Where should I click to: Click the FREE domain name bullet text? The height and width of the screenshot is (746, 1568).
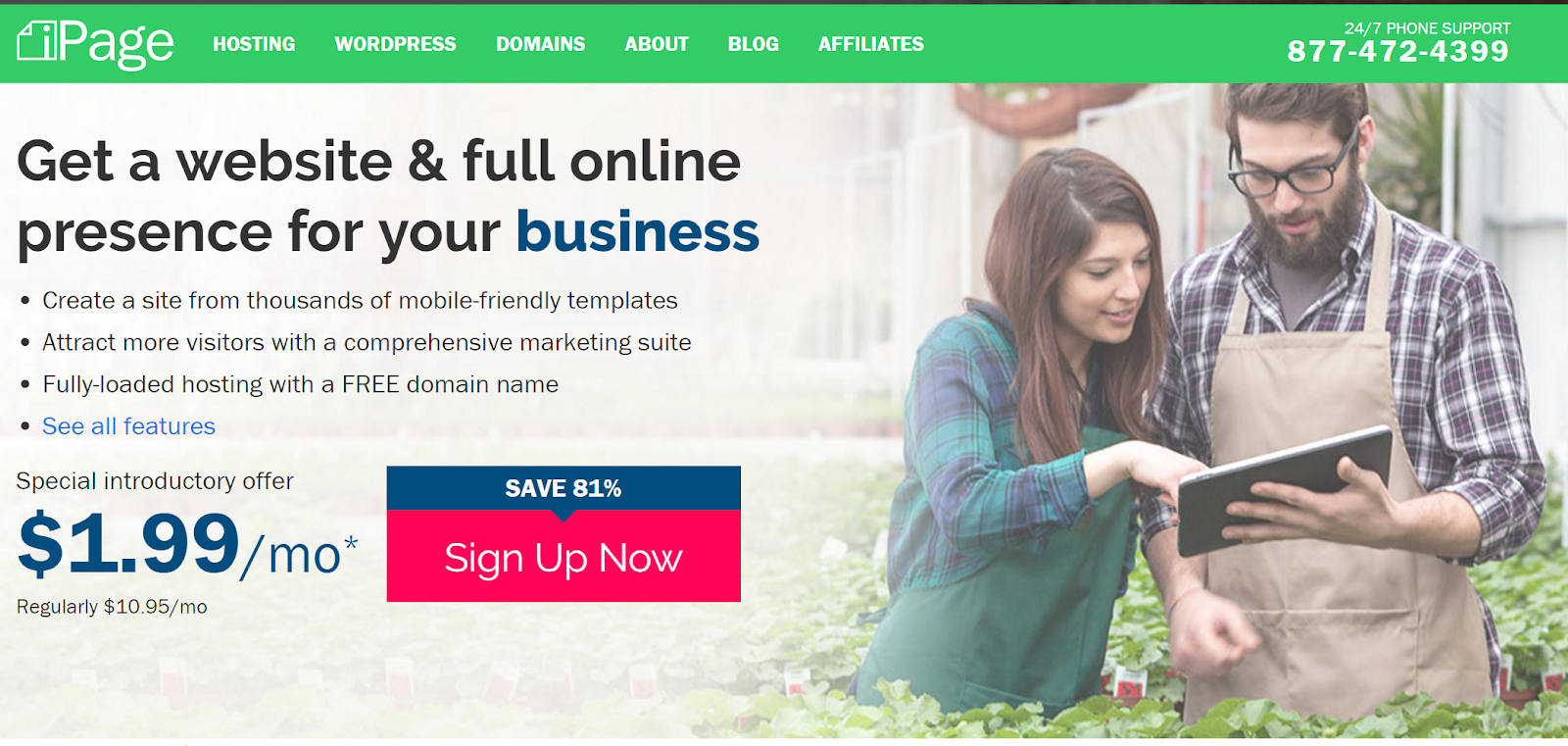300,384
